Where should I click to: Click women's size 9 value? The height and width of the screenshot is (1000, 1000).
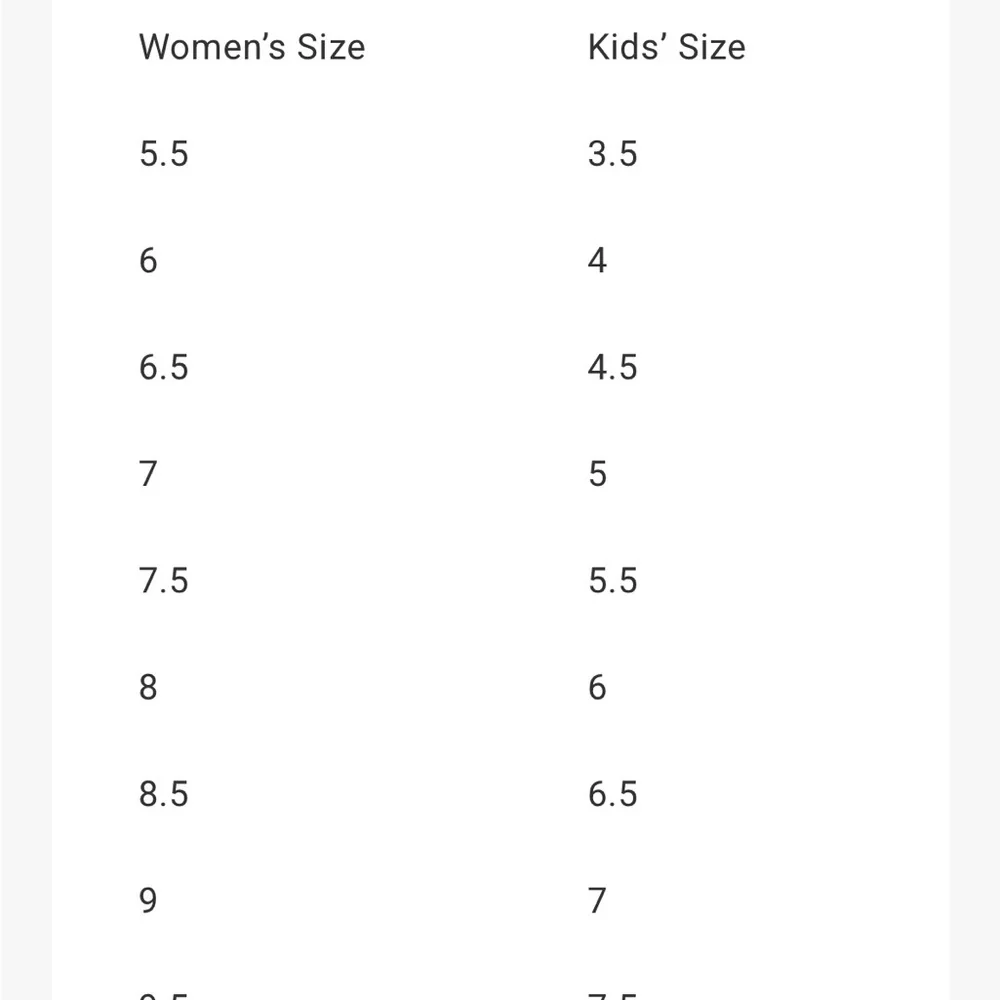point(148,901)
